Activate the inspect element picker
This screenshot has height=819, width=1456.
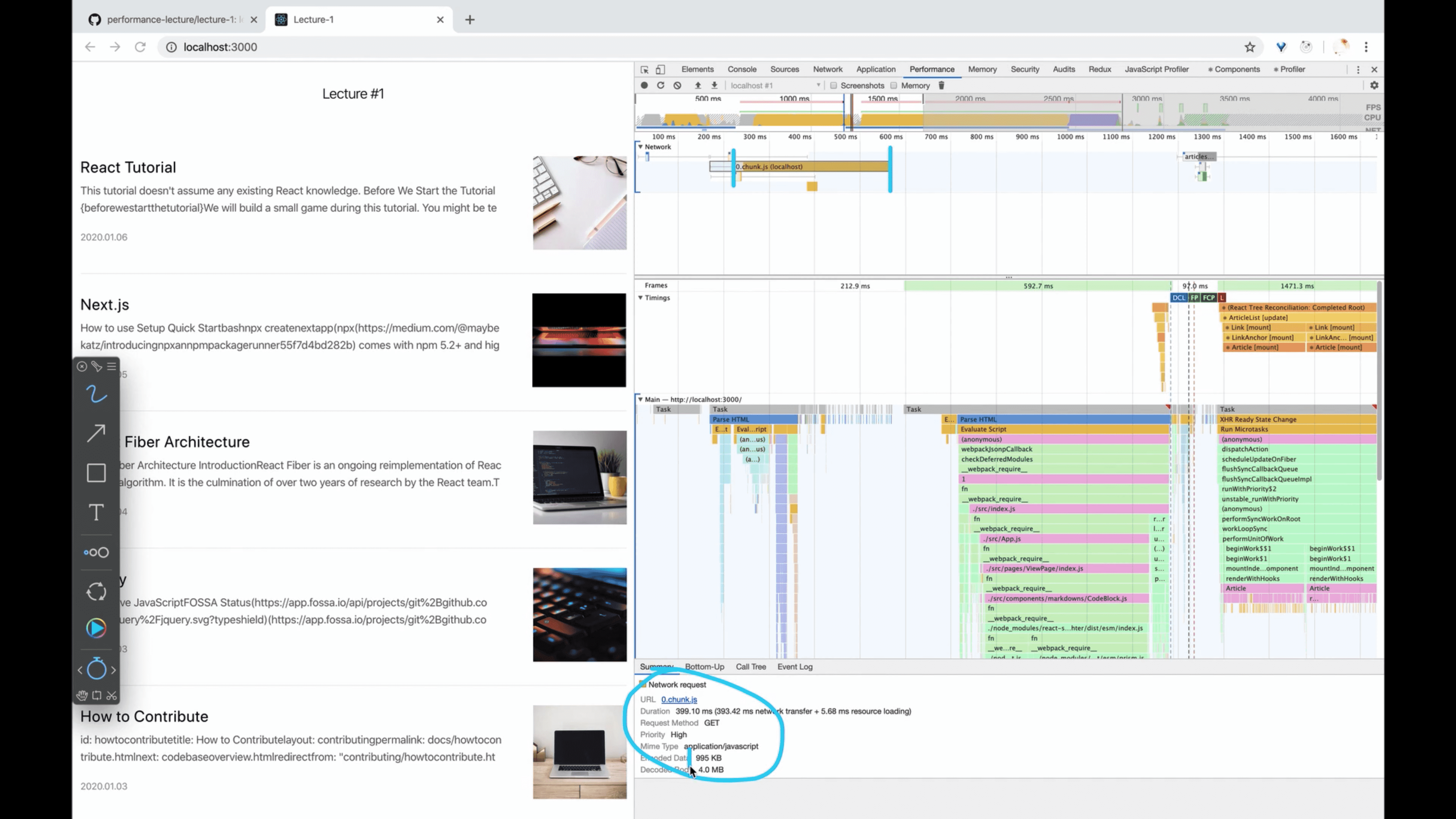tap(644, 69)
